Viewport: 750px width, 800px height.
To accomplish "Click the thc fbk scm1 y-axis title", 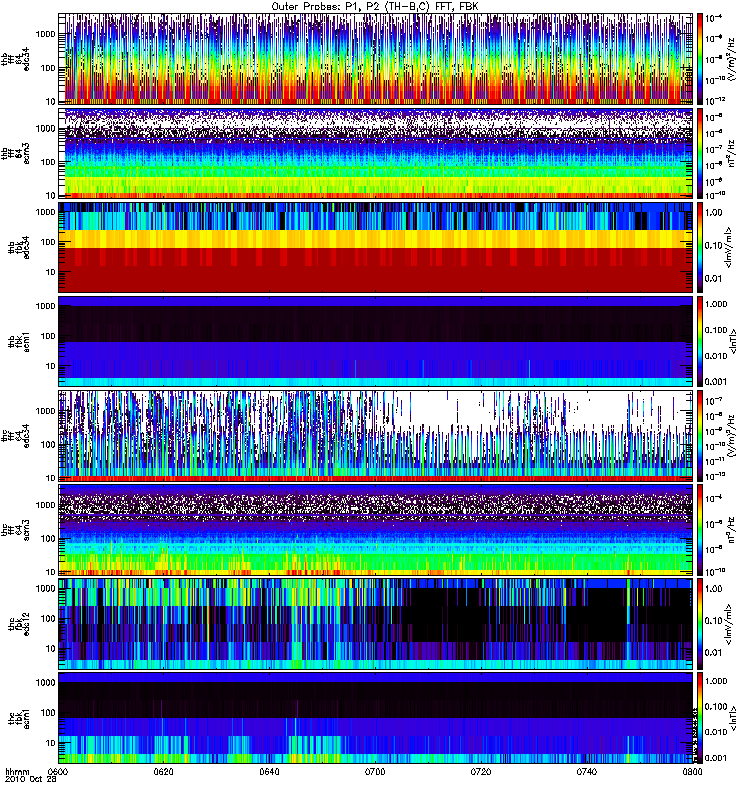I will [x=18, y=718].
